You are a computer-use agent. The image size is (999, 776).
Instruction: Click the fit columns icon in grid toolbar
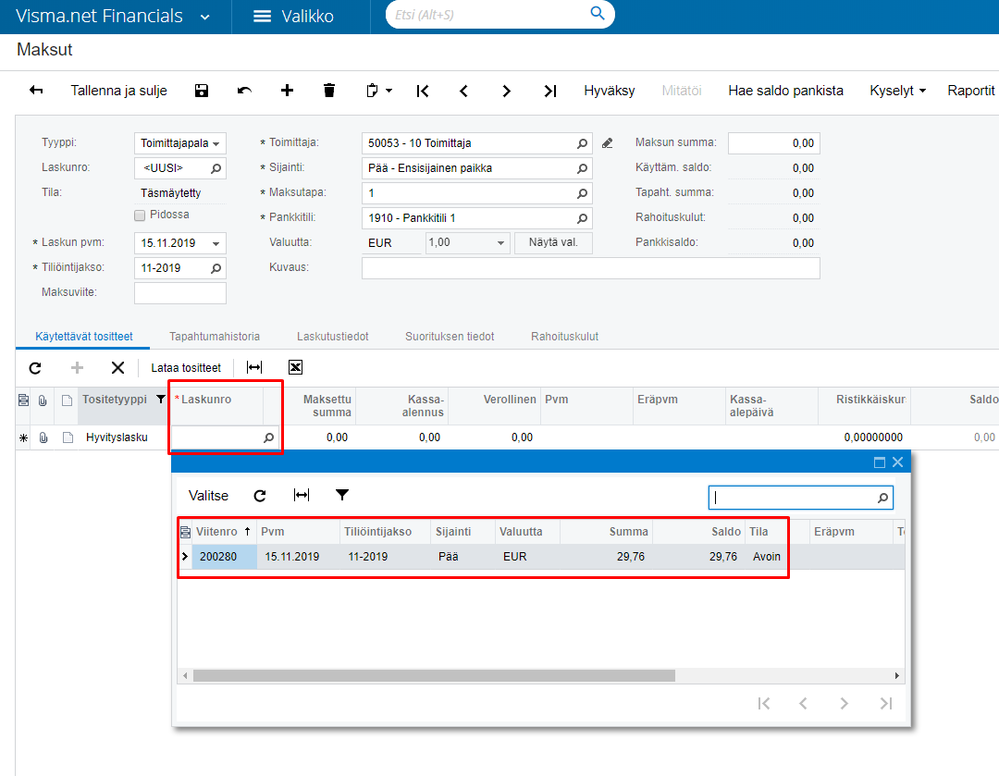254,368
